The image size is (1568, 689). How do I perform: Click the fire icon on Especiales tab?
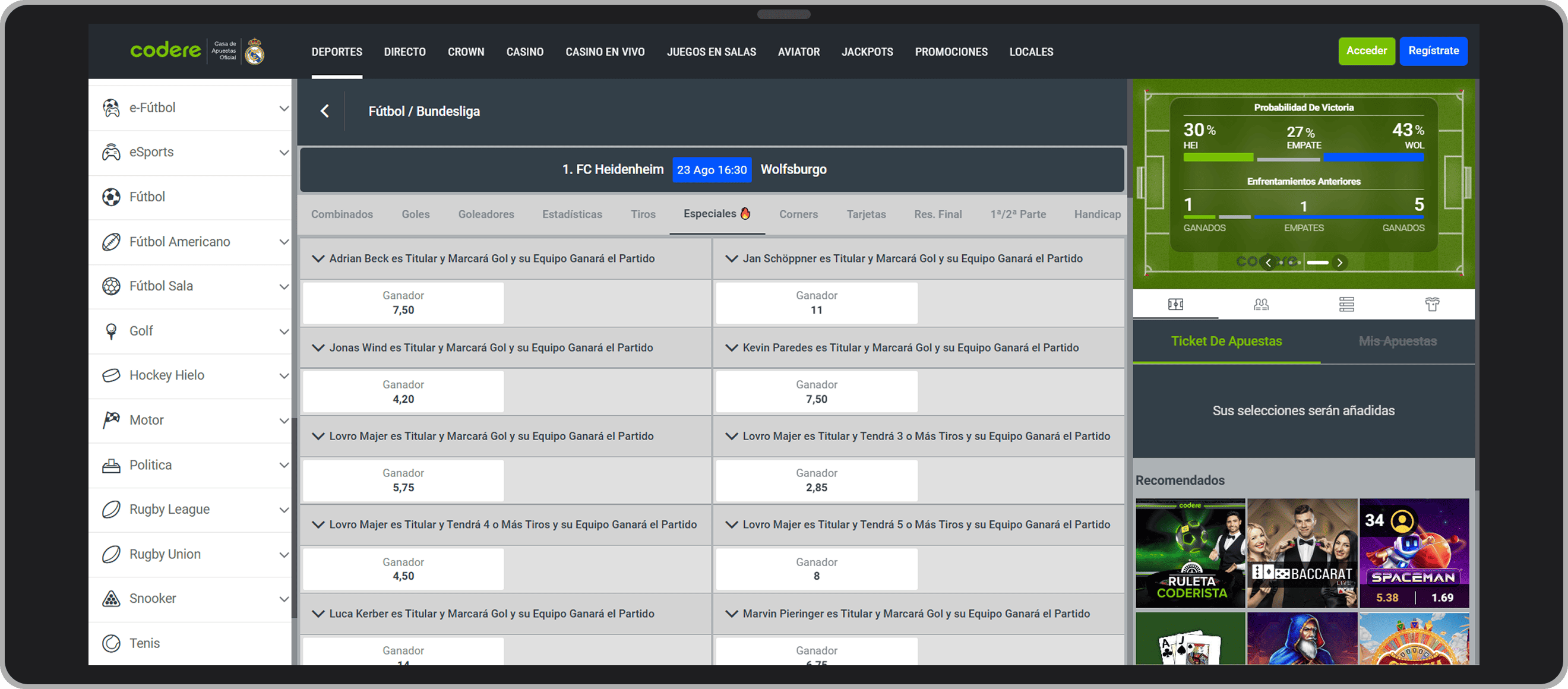[x=745, y=213]
